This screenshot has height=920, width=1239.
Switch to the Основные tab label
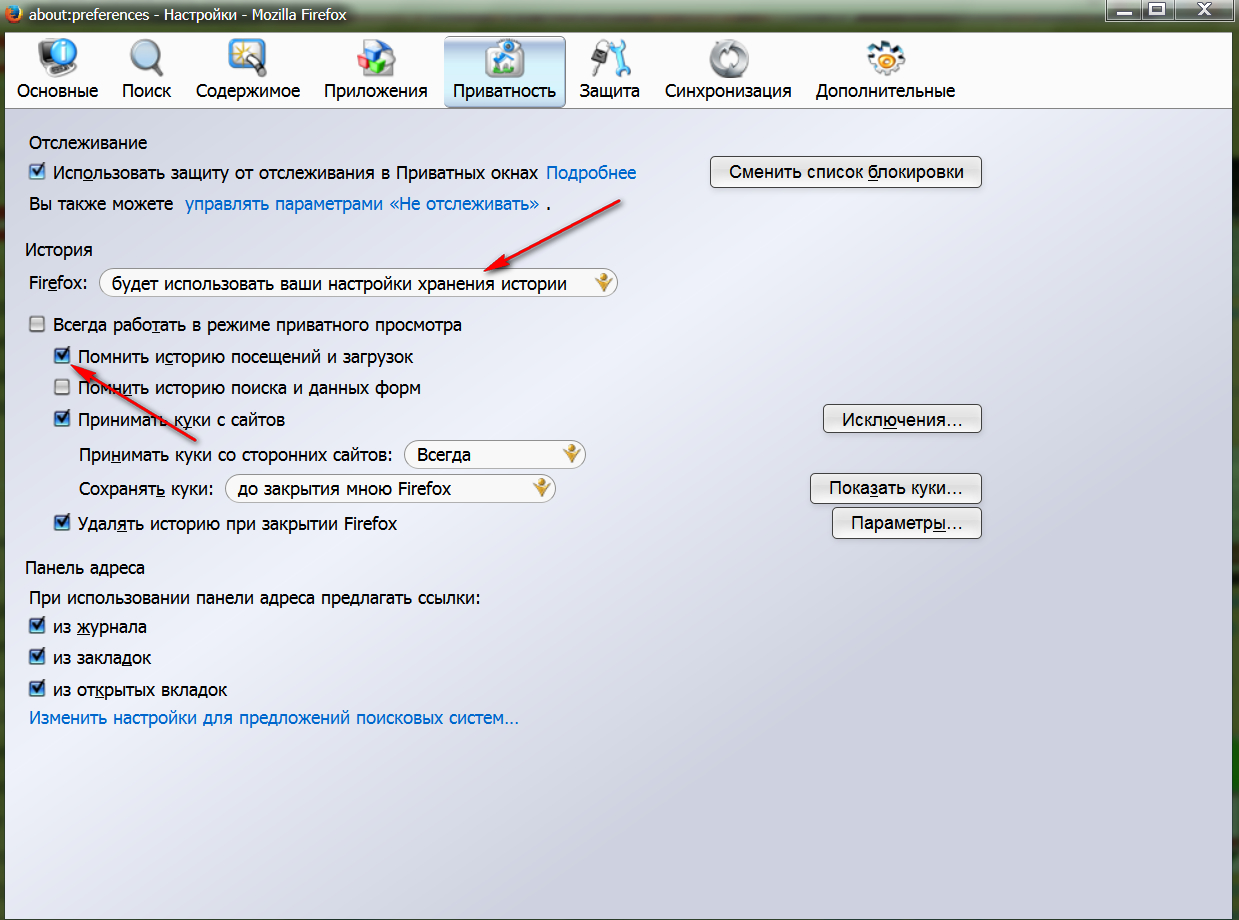(x=57, y=91)
